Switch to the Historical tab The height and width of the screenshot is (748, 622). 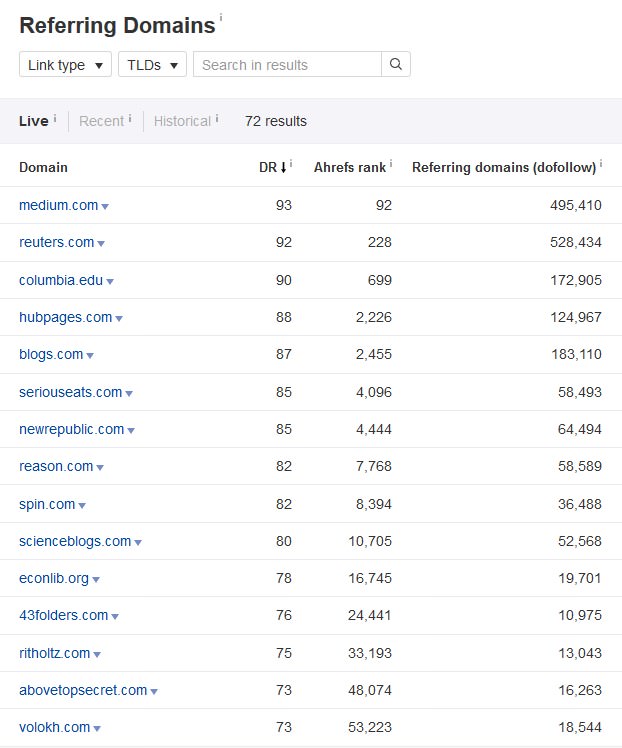[182, 121]
